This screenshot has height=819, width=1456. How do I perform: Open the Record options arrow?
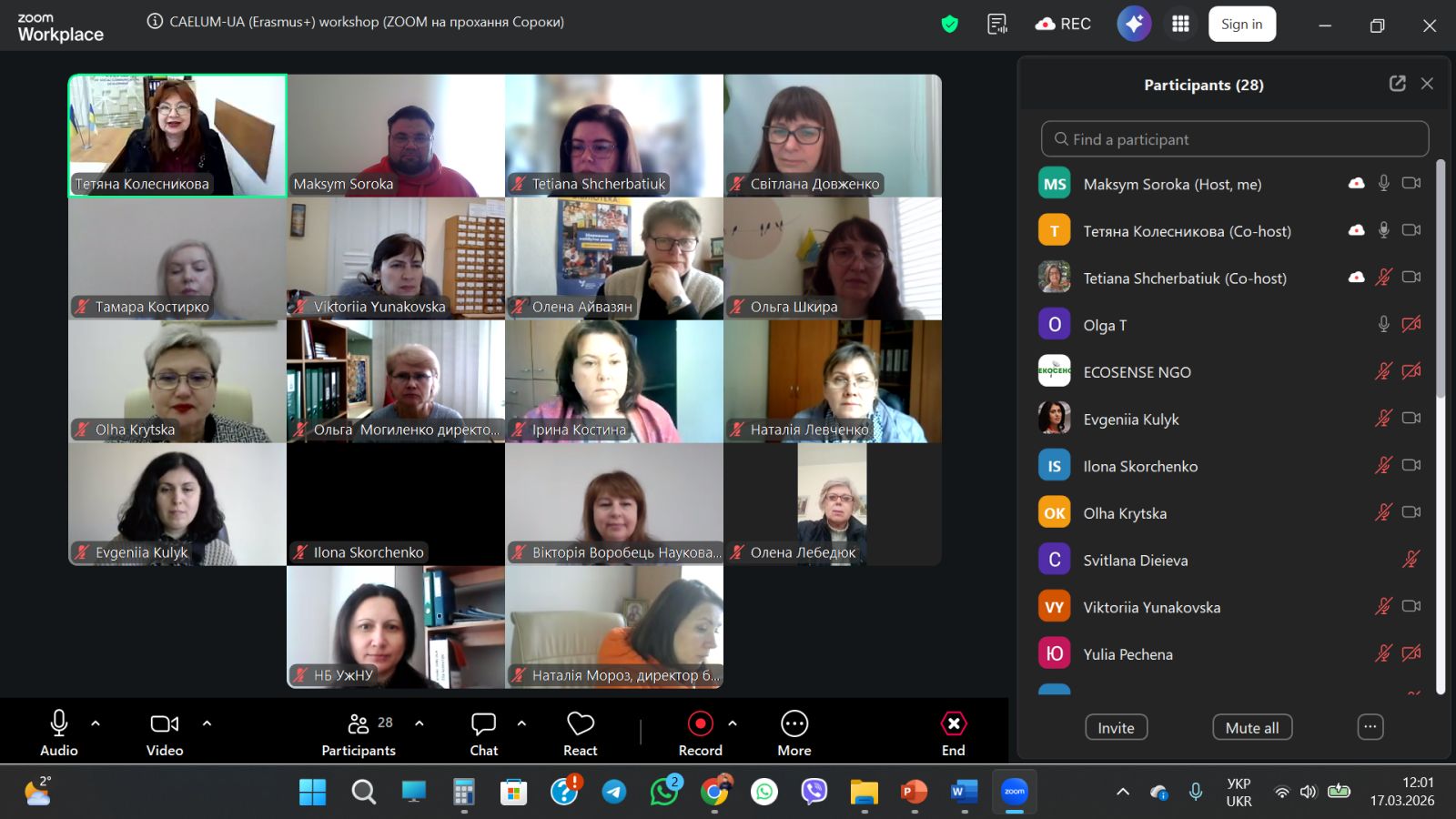(733, 723)
